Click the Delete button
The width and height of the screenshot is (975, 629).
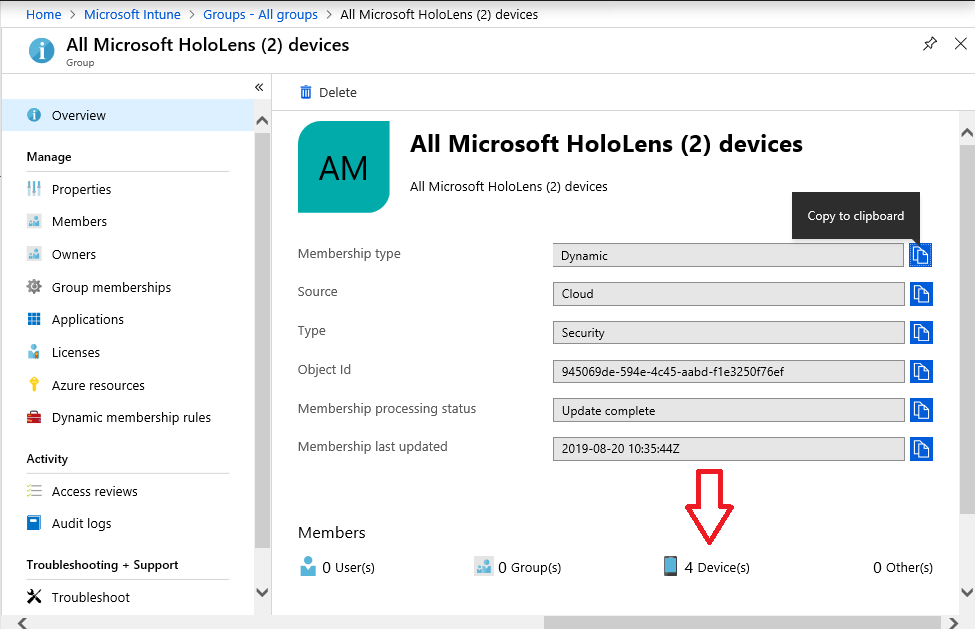tap(329, 92)
